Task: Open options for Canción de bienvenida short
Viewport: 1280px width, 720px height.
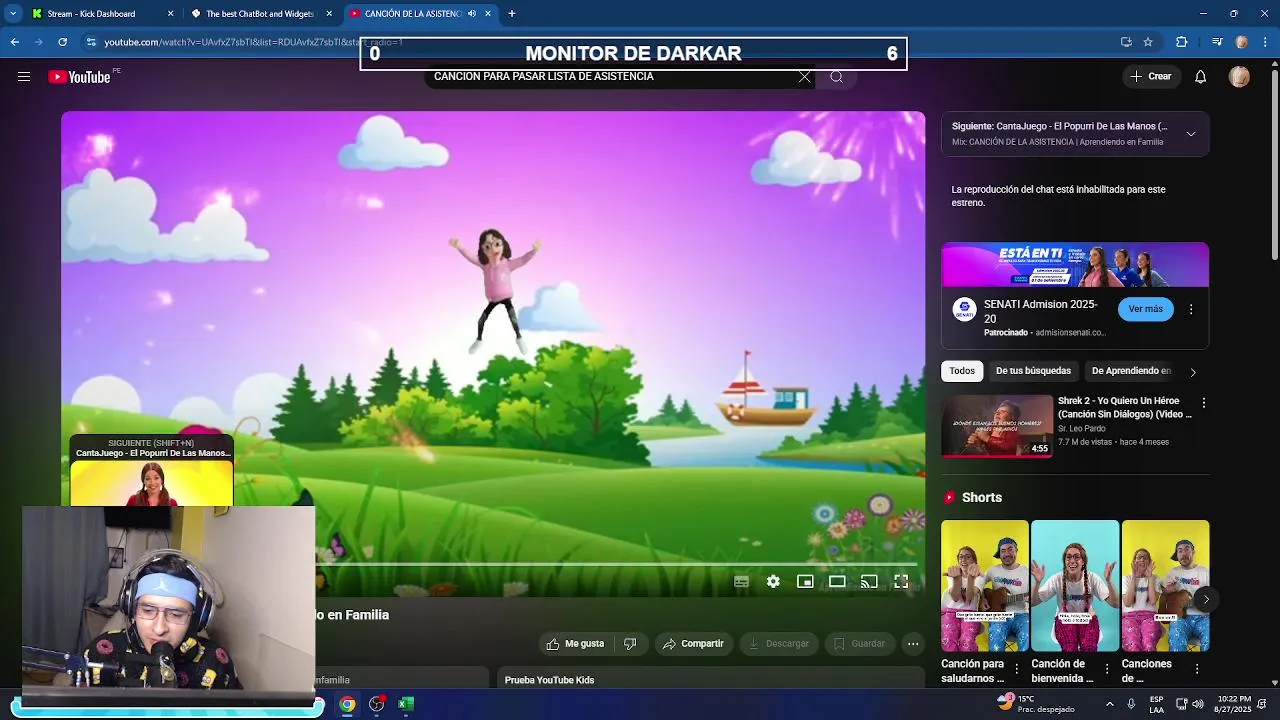Action: [1107, 669]
